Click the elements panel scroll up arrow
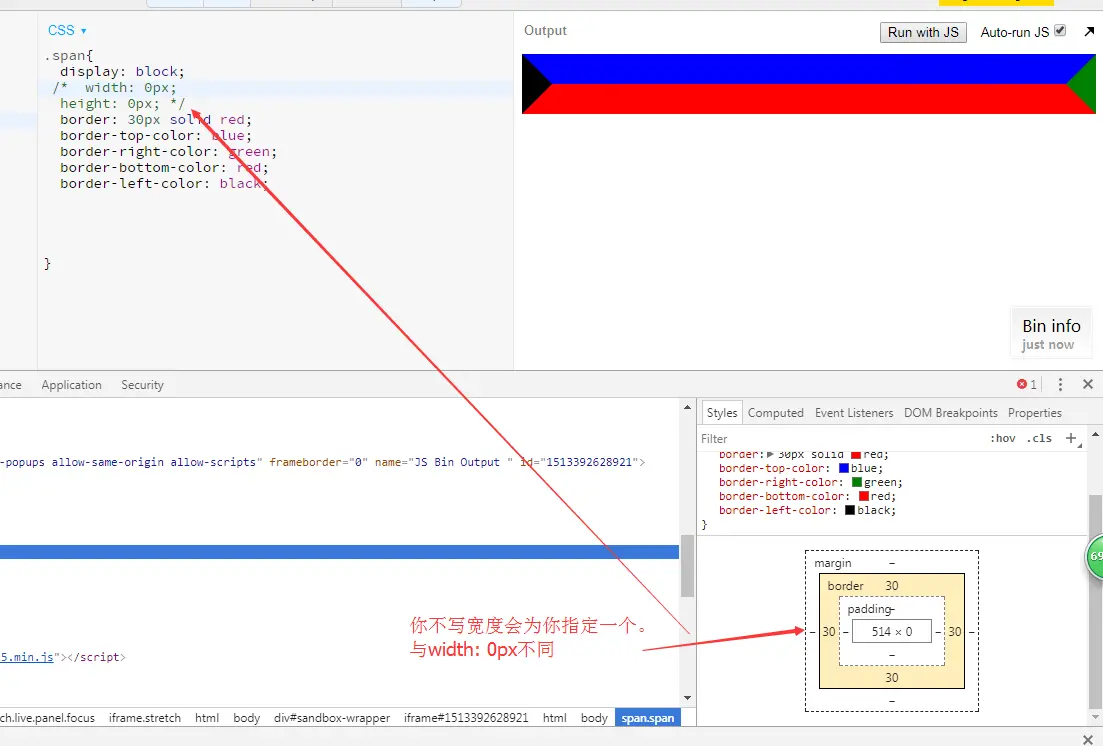The height and width of the screenshot is (746, 1103). [x=687, y=407]
